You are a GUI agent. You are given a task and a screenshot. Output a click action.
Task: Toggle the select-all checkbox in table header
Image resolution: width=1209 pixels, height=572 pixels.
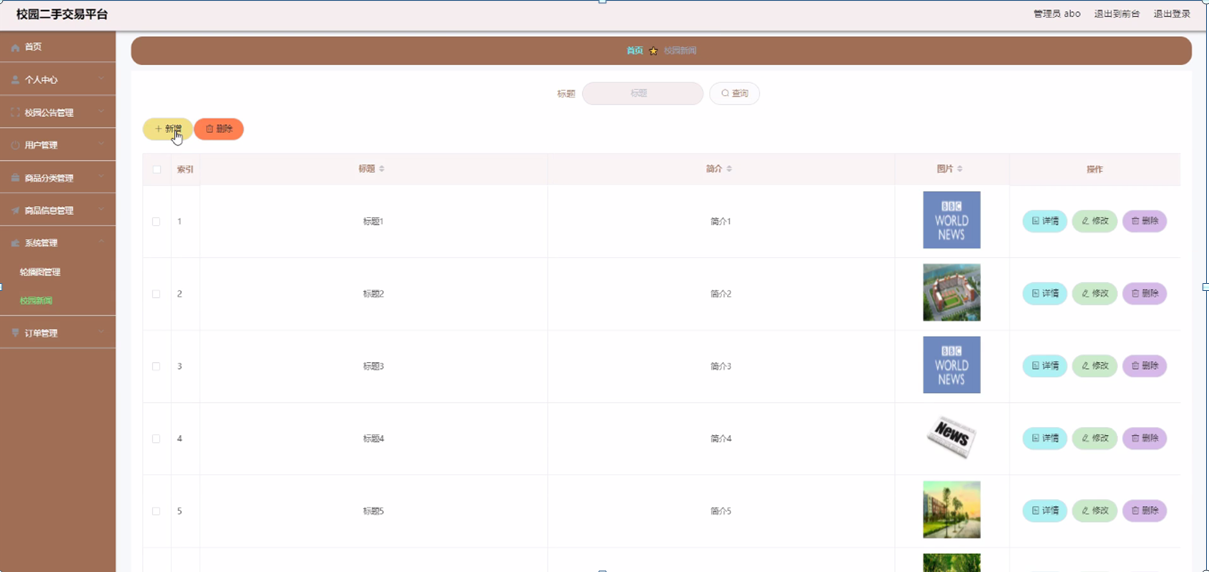tap(156, 169)
